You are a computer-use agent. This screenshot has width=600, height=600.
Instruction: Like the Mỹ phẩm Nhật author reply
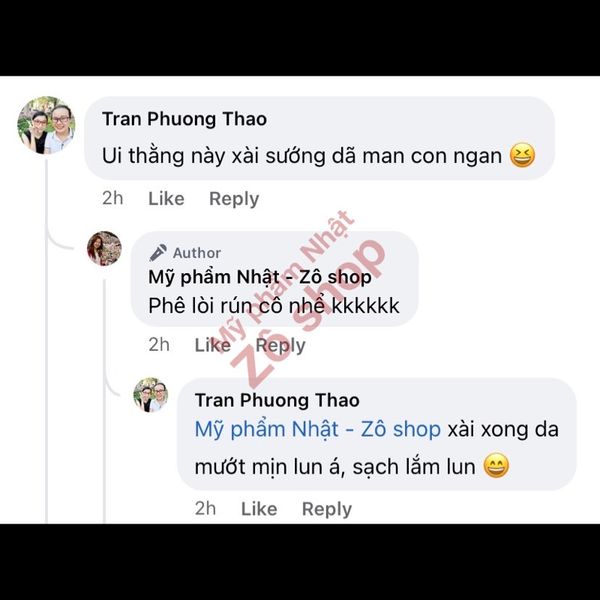pyautogui.click(x=213, y=345)
